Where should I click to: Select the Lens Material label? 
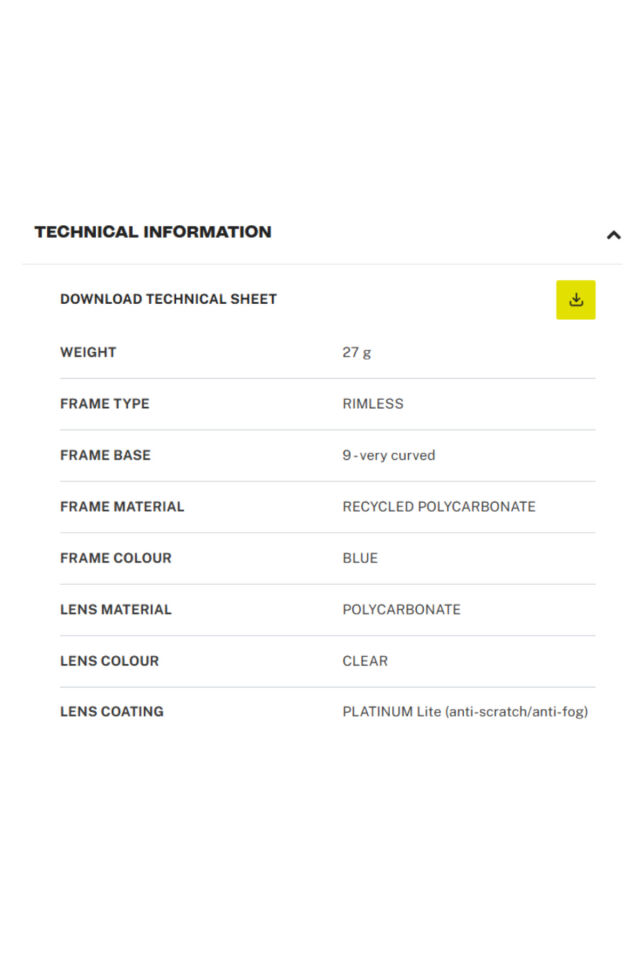tap(116, 609)
